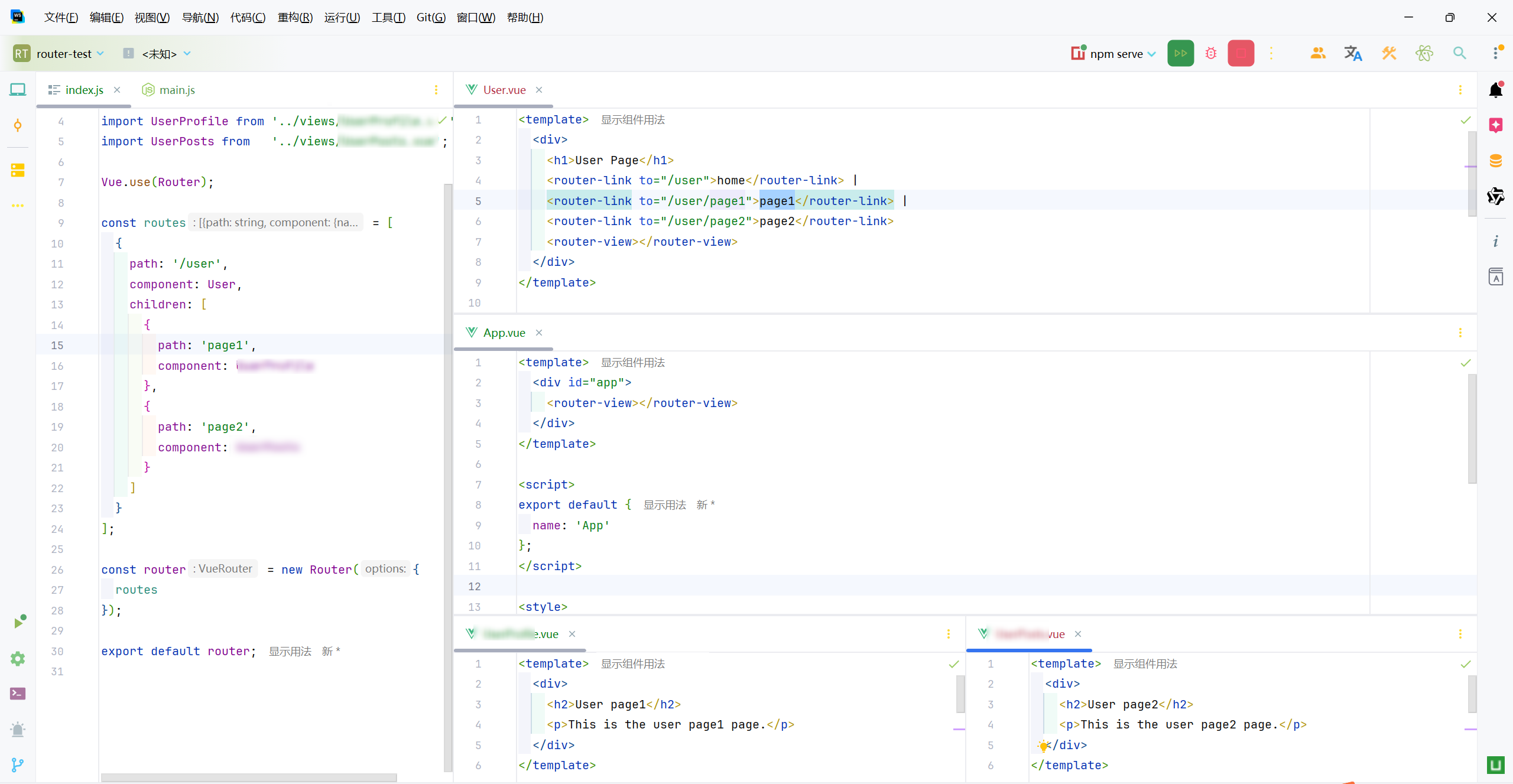Open the 文件(F) menu

pos(61,18)
